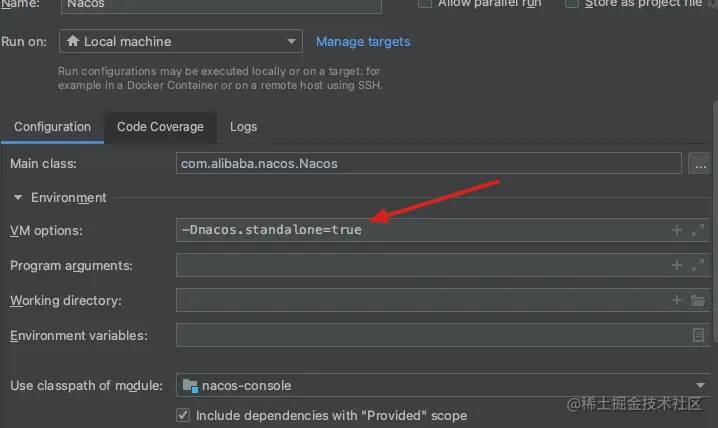Click the plus icon in VM options field
Image resolution: width=718 pixels, height=428 pixels.
point(678,230)
